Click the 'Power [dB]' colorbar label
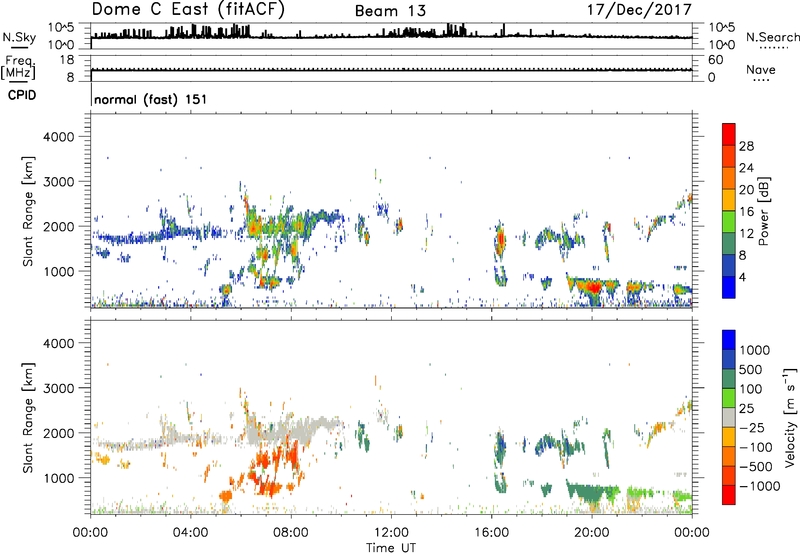Viewport: 800px width, 554px height. click(x=764, y=211)
